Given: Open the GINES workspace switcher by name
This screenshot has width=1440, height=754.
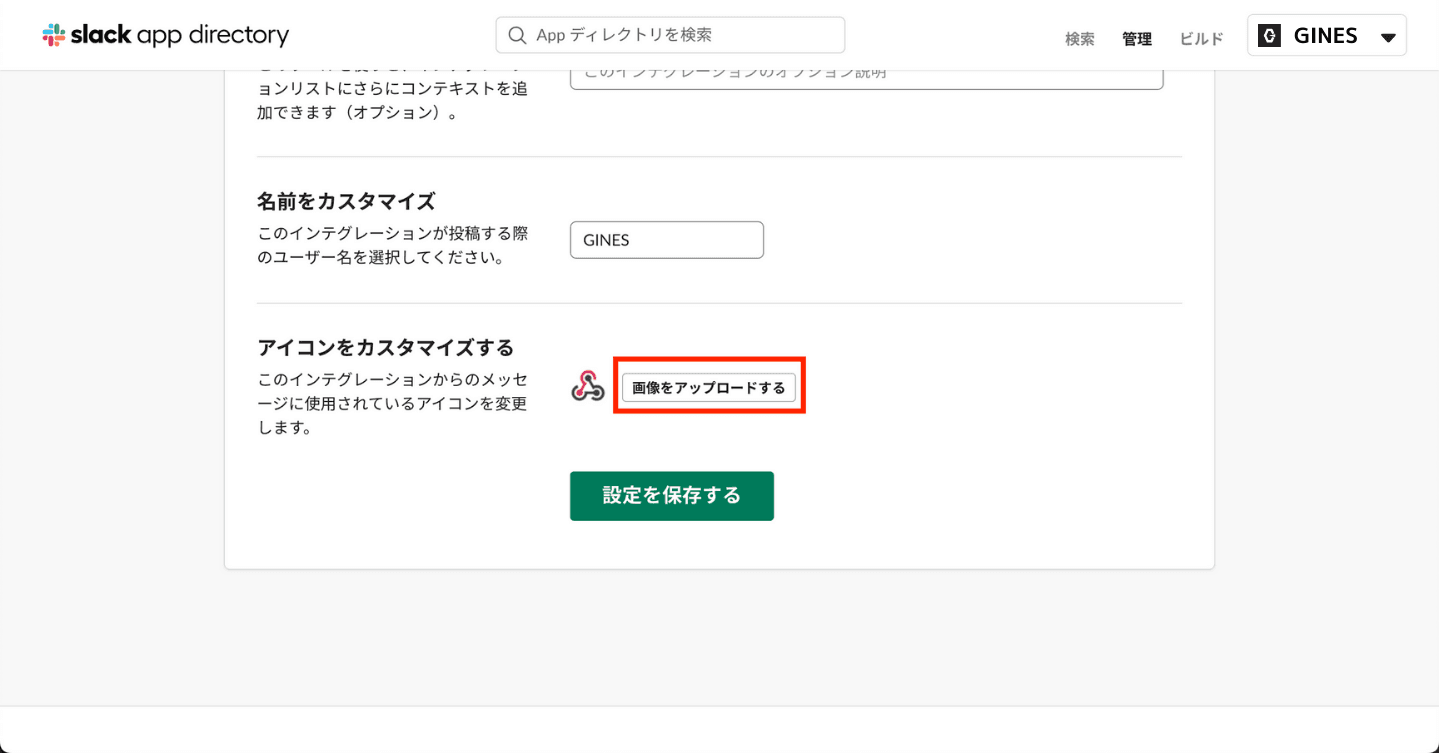Looking at the screenshot, I should pos(1325,36).
